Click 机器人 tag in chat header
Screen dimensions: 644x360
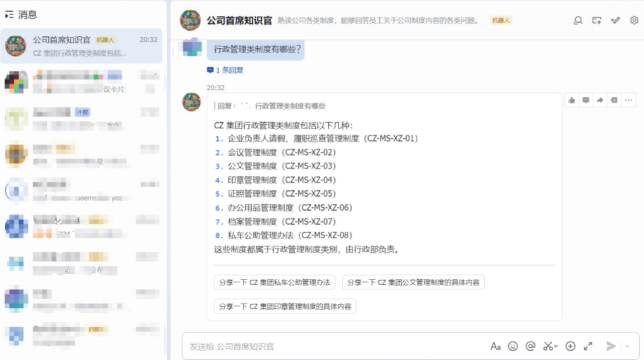click(x=501, y=20)
